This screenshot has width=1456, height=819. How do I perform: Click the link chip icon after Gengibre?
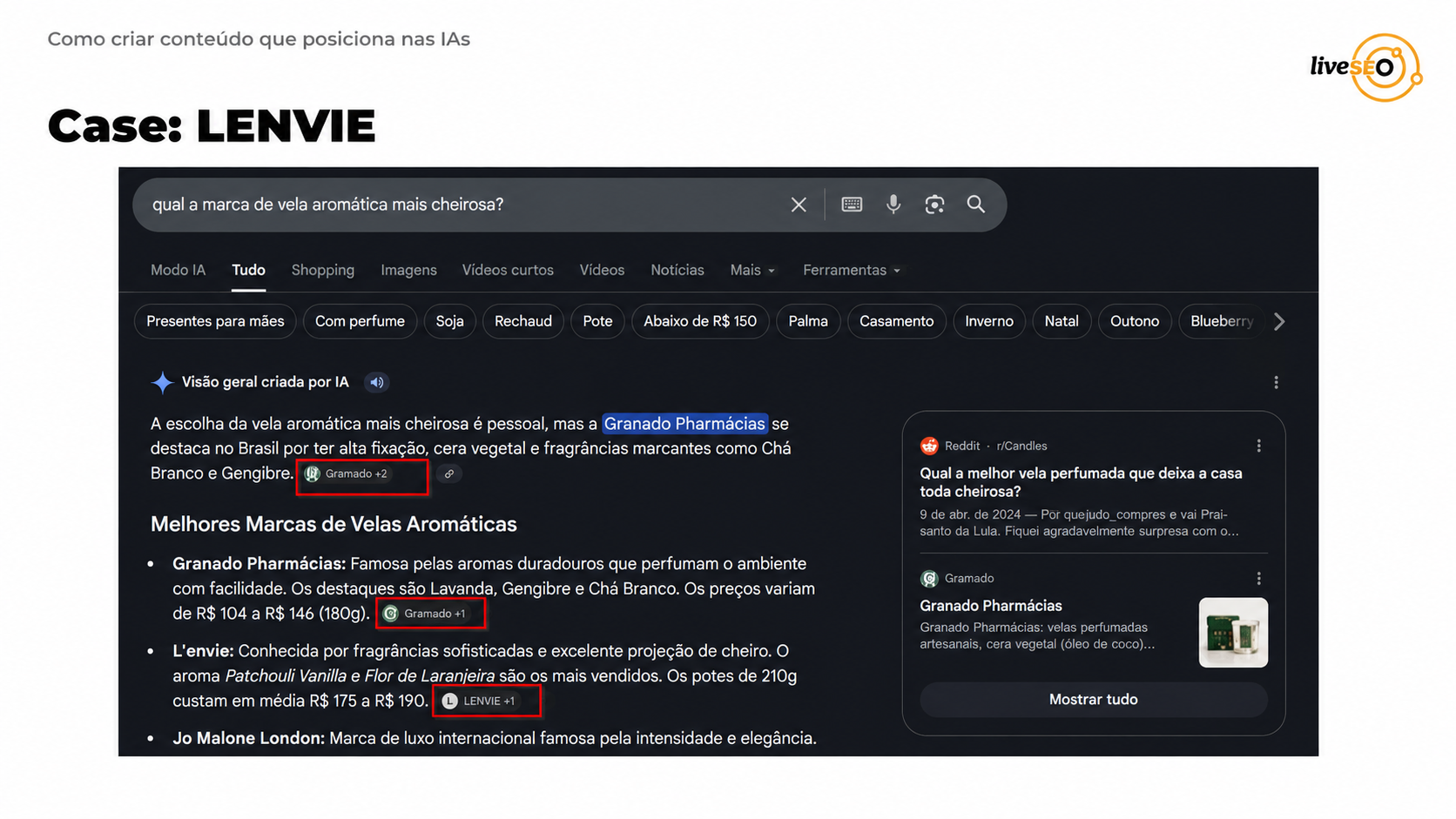[x=449, y=473]
